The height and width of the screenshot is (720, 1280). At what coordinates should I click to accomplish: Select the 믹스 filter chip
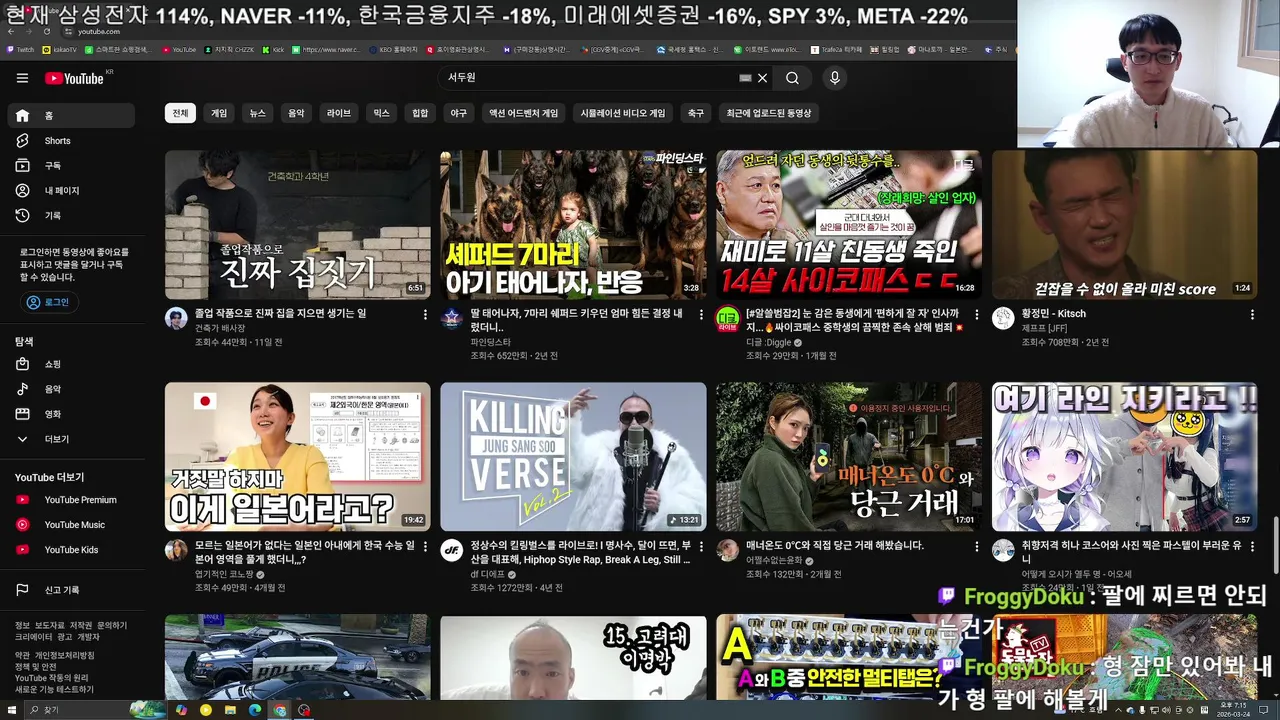pos(381,113)
